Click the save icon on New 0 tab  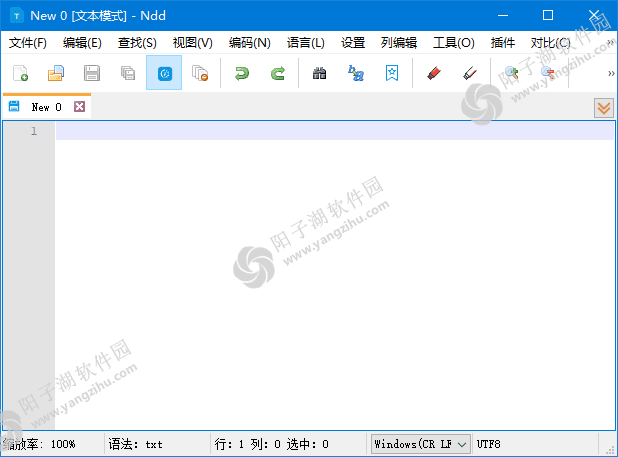14,106
